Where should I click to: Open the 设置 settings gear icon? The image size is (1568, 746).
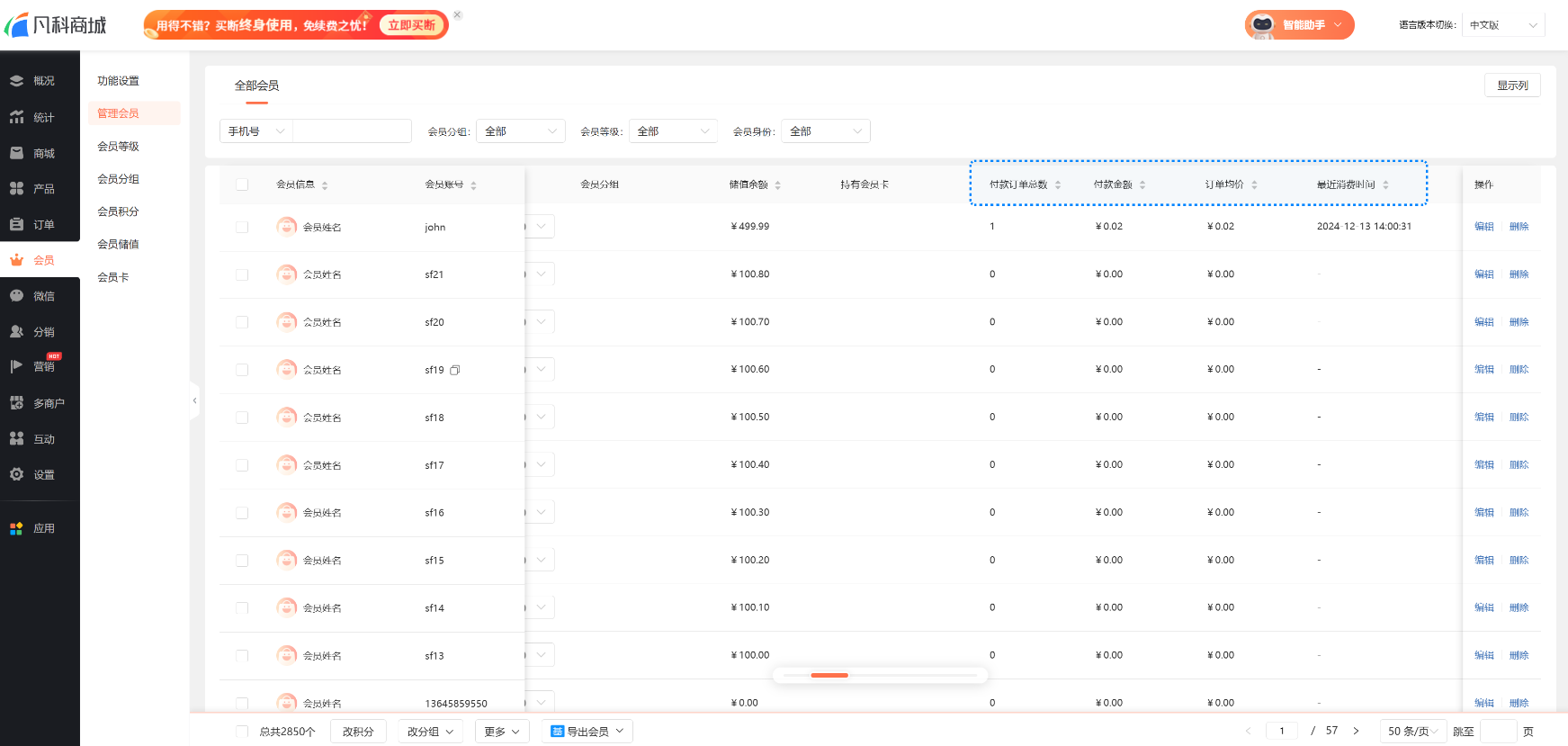pos(16,474)
